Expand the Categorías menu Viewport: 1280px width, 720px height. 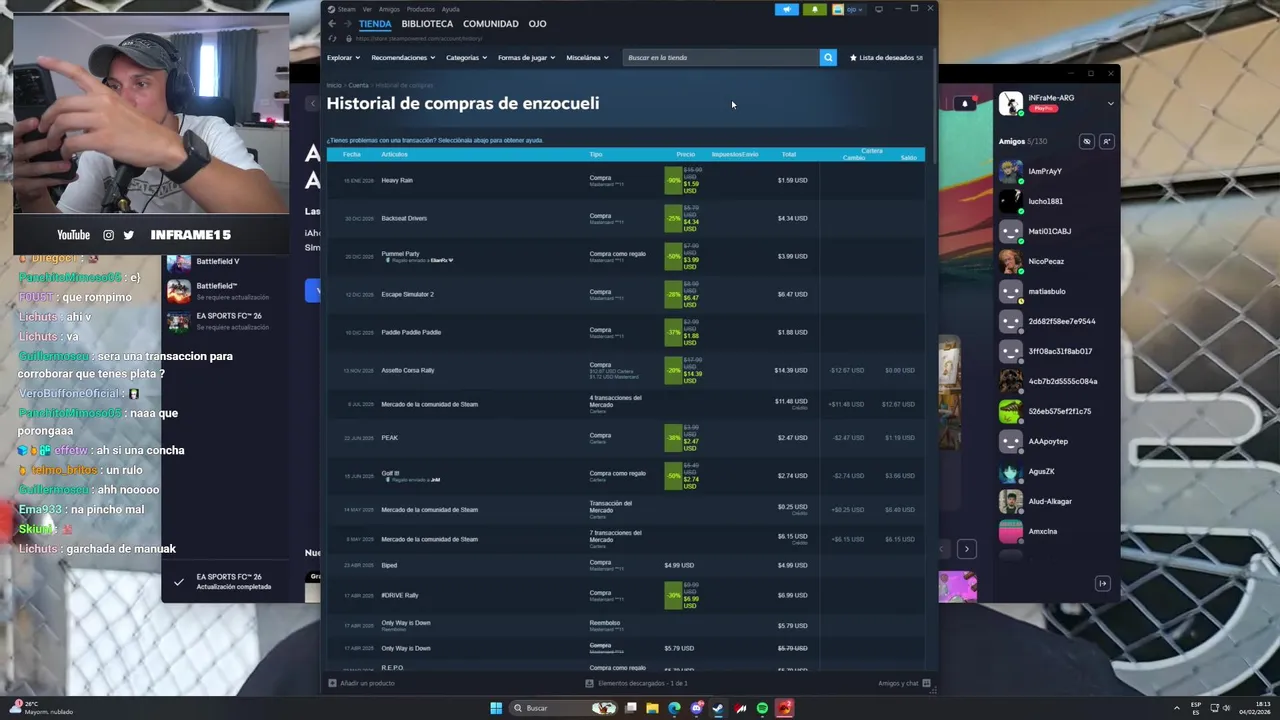tap(466, 58)
